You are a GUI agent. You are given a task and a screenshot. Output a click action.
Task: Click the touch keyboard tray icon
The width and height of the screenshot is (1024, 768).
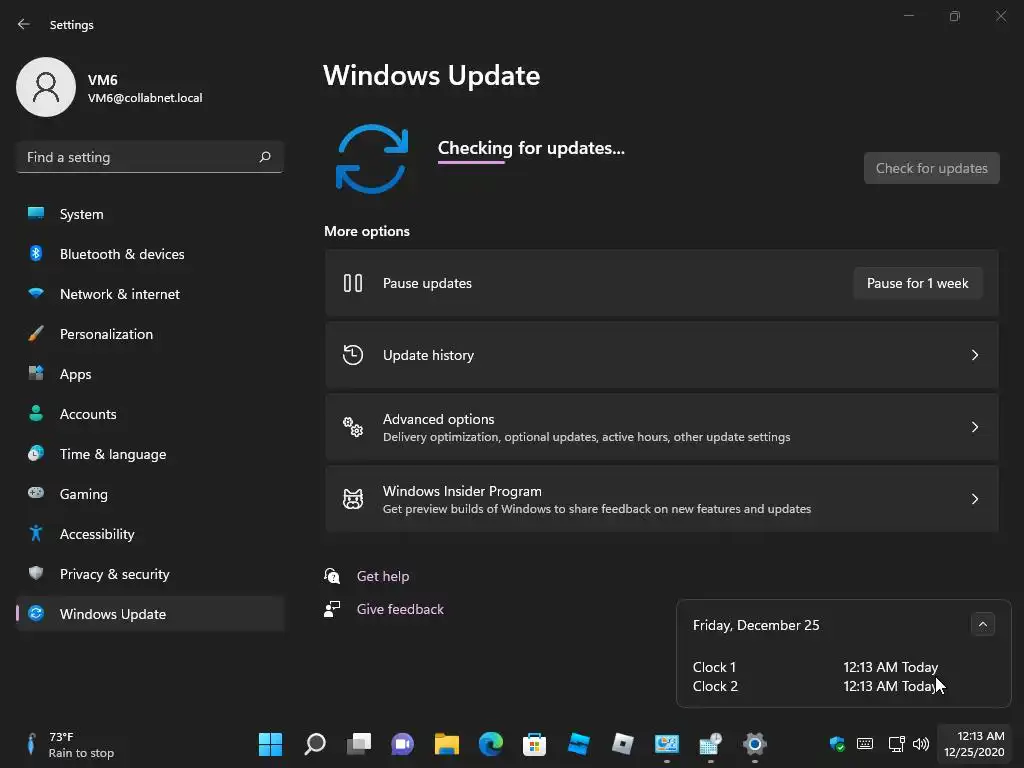tap(865, 744)
